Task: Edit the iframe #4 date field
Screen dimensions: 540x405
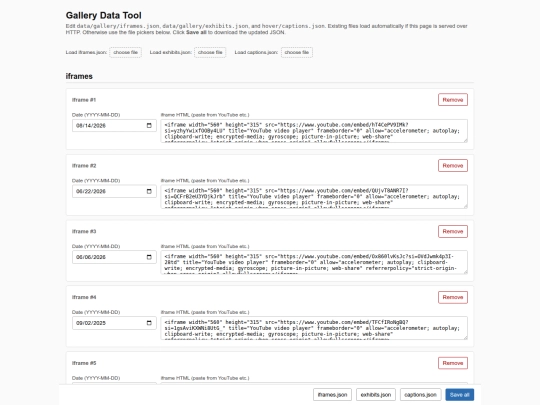Action: [114, 323]
